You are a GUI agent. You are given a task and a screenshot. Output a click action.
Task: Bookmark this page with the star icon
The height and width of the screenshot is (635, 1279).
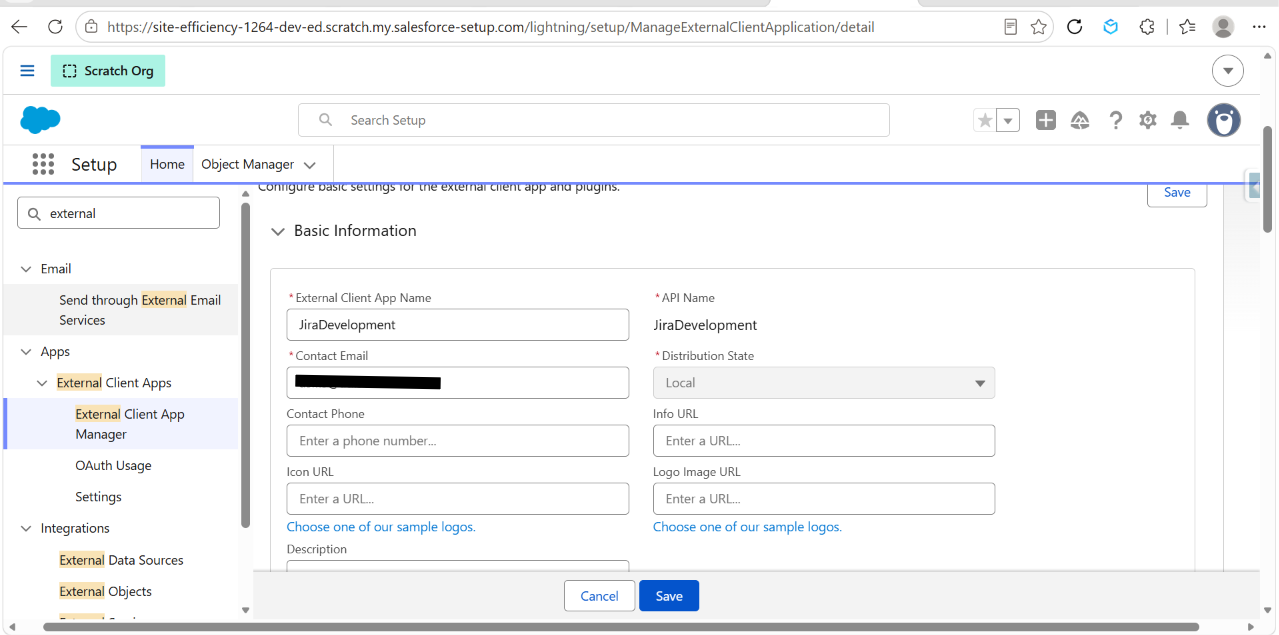click(1039, 27)
